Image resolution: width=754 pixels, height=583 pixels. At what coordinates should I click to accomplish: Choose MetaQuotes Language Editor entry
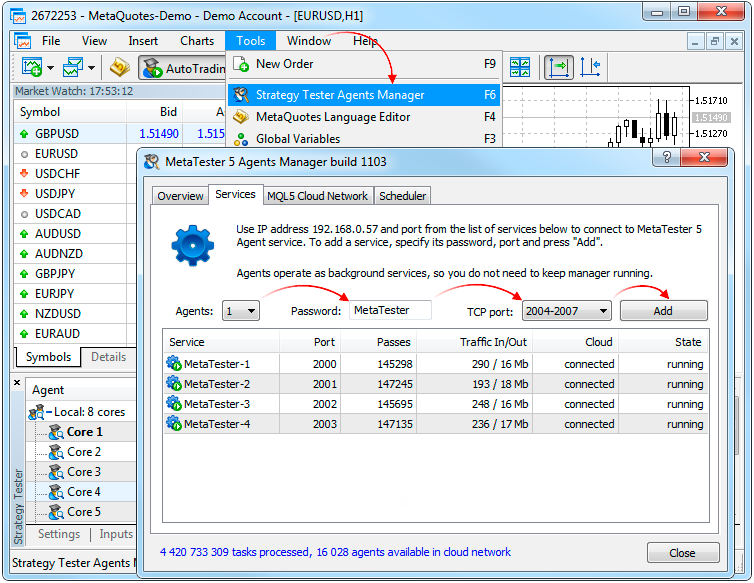[x=364, y=117]
